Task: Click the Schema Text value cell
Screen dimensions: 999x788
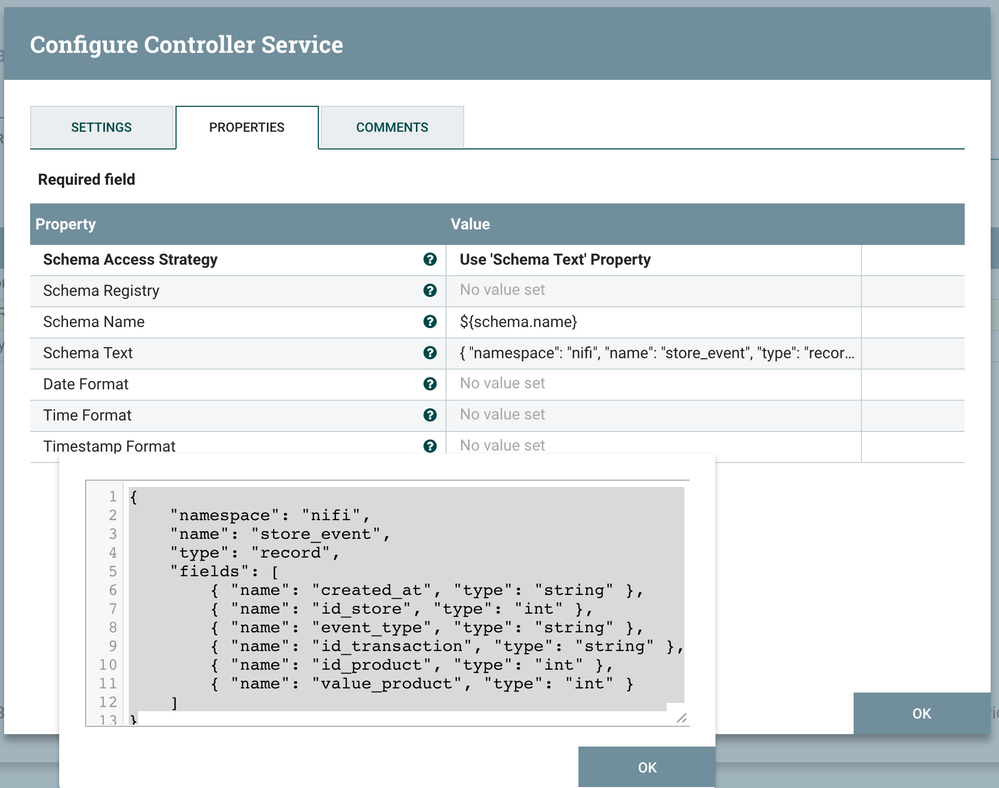Action: point(652,353)
